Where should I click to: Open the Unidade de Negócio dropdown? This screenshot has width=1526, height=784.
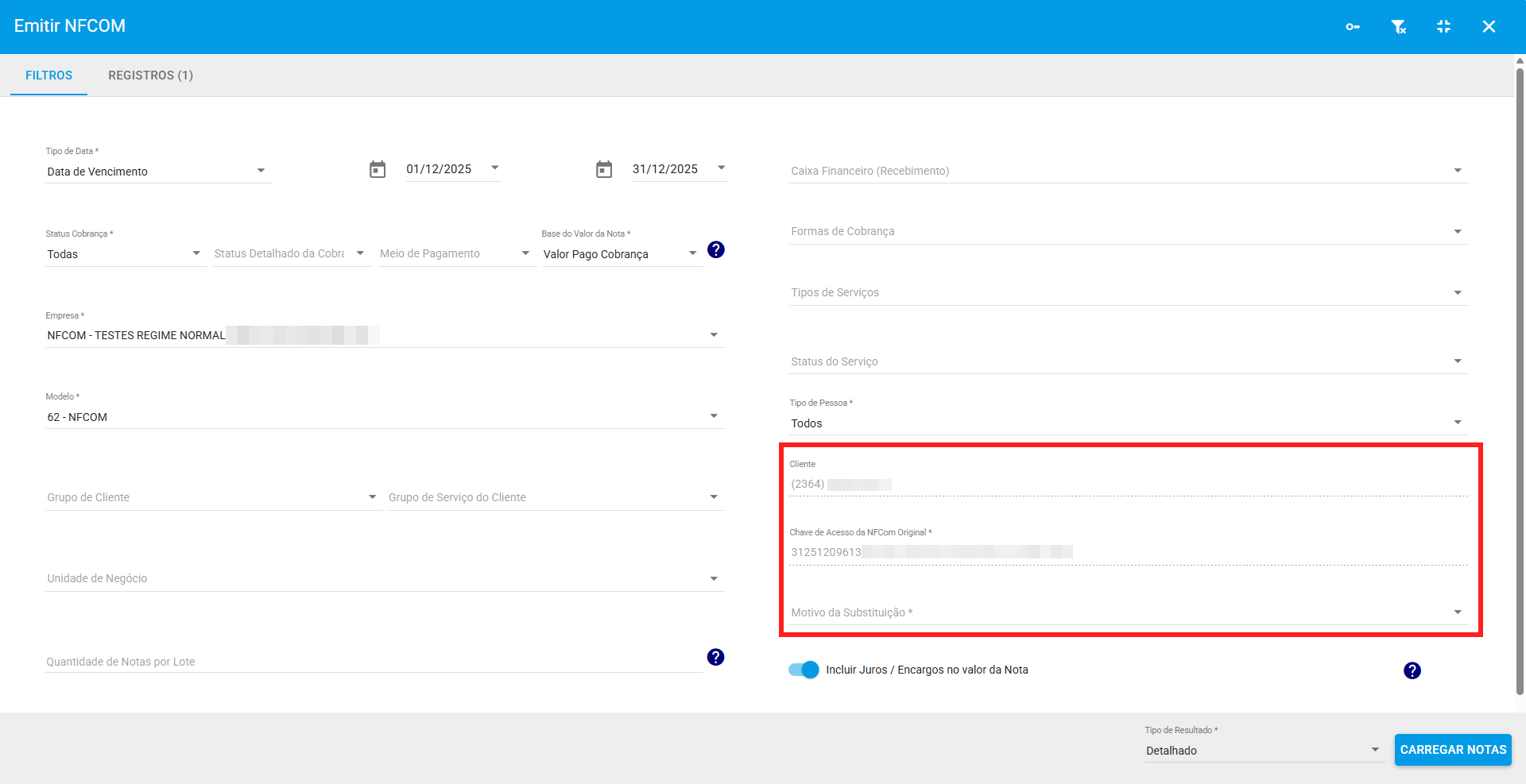[385, 578]
